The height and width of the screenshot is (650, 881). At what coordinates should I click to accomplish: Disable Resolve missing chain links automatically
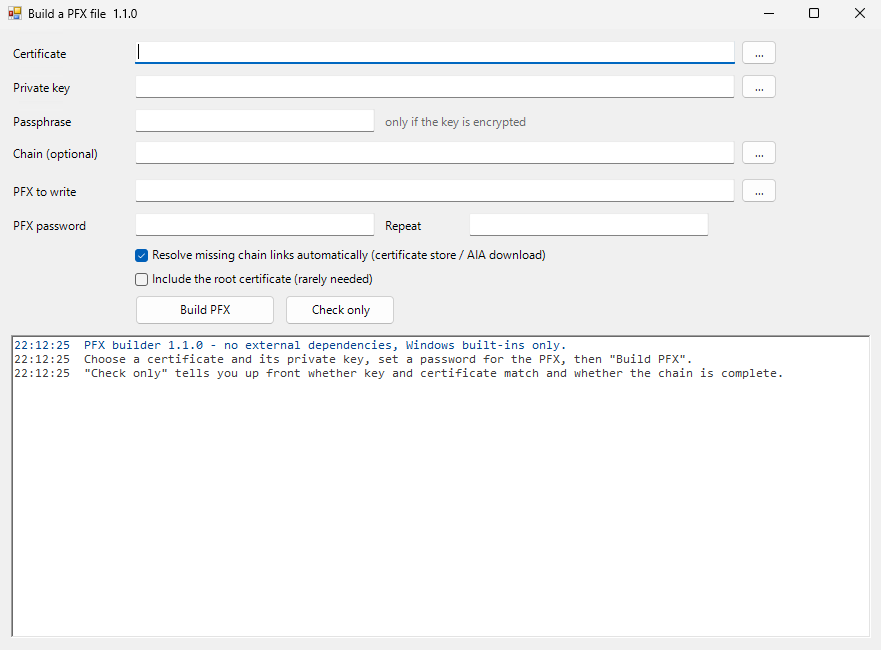click(142, 256)
